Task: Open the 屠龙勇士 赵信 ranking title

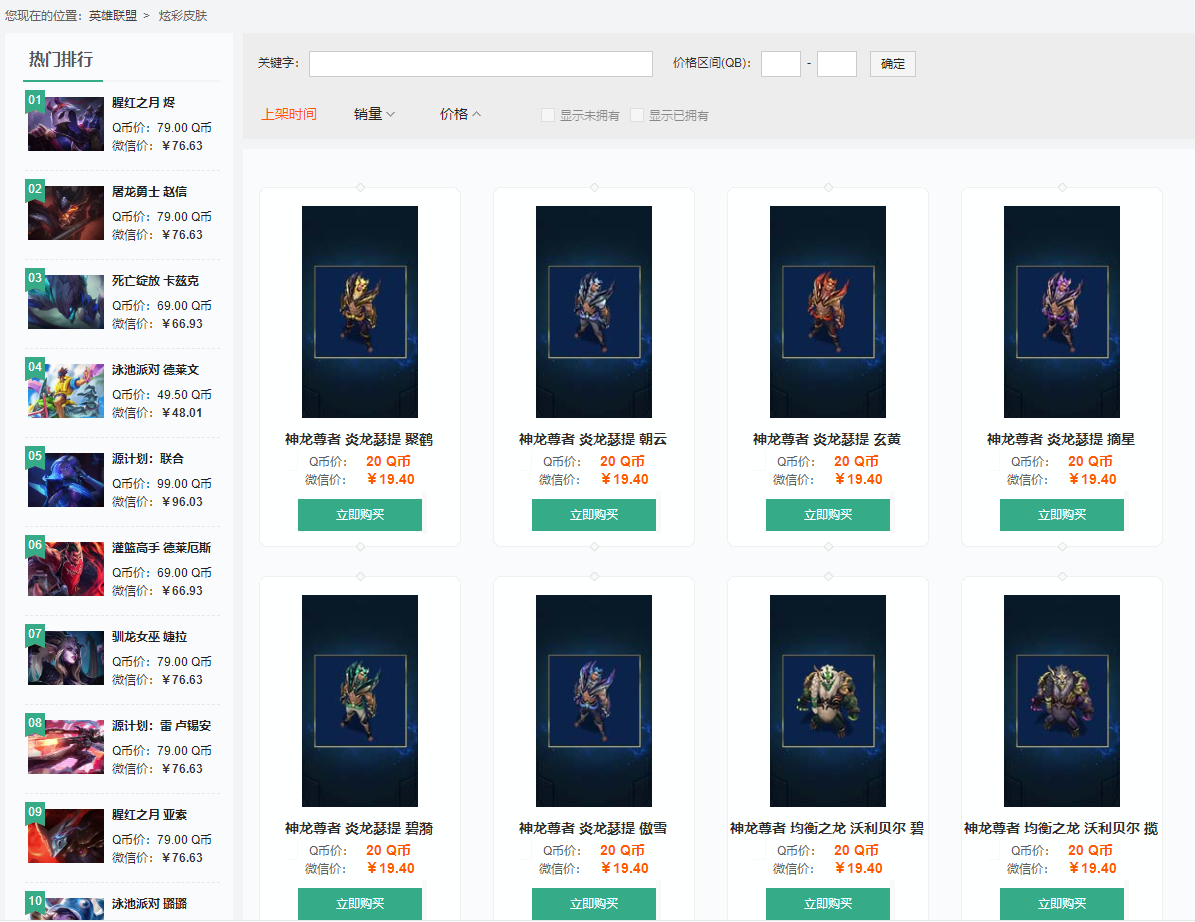Action: 149,192
